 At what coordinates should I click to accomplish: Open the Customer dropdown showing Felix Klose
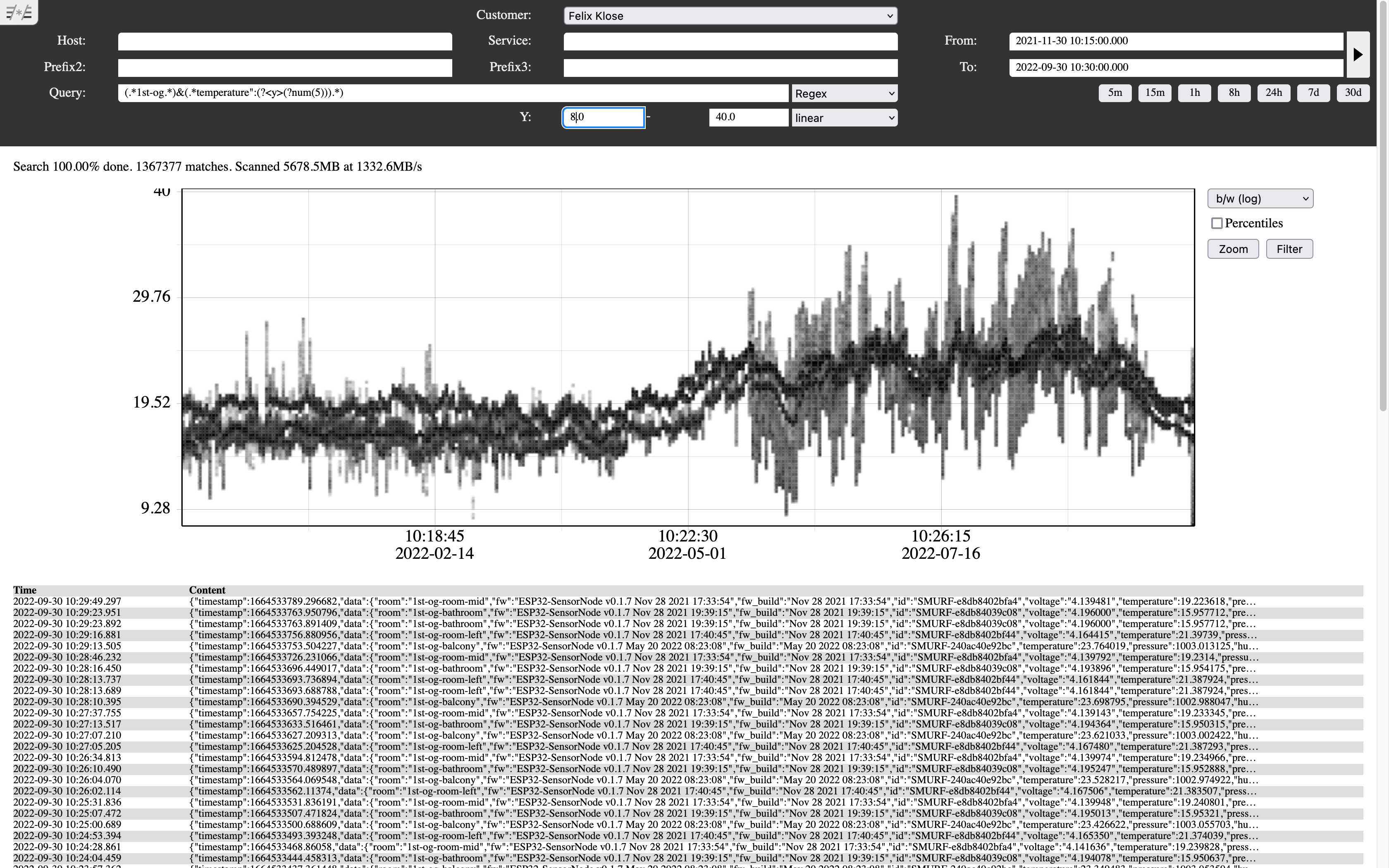[730, 16]
